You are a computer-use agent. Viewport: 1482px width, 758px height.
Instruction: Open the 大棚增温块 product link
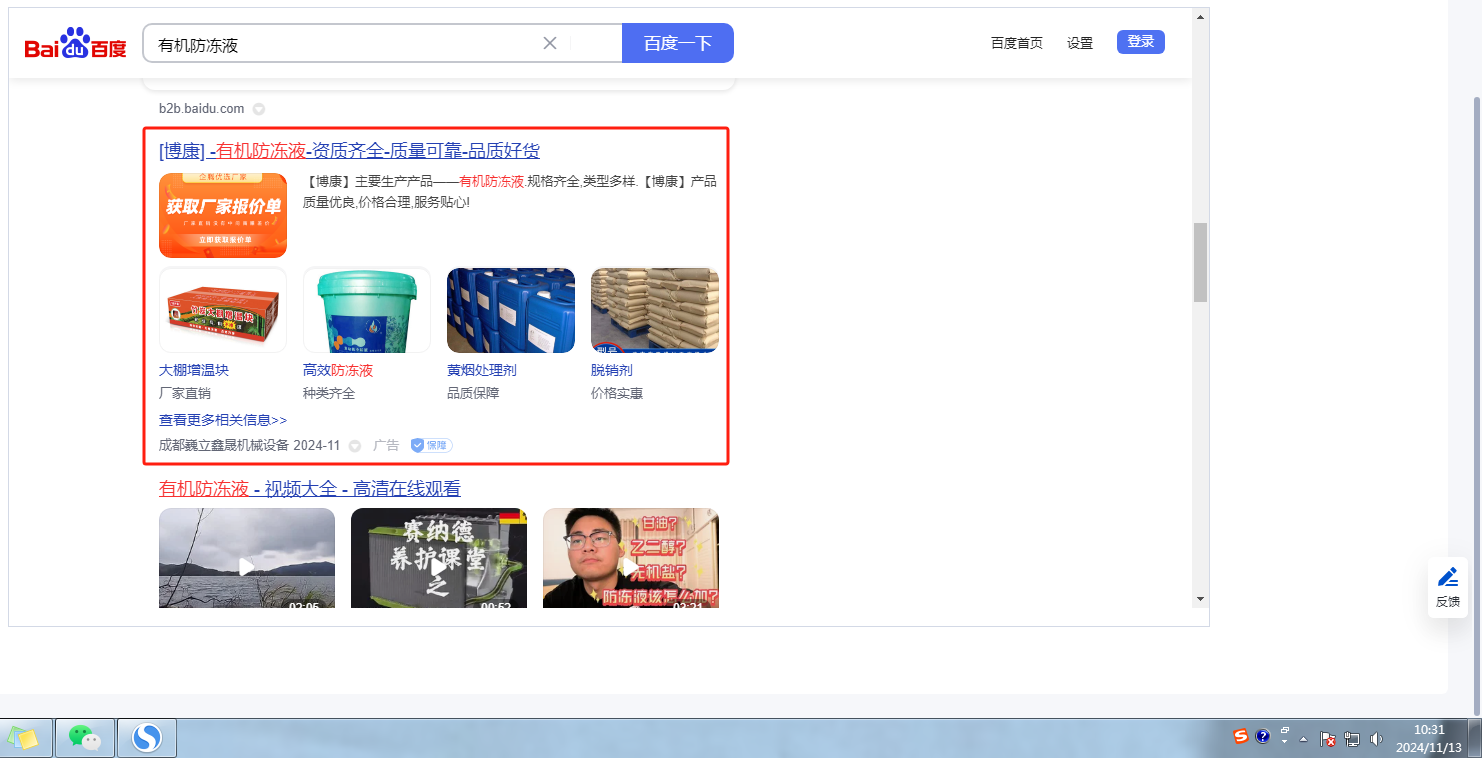(x=194, y=370)
